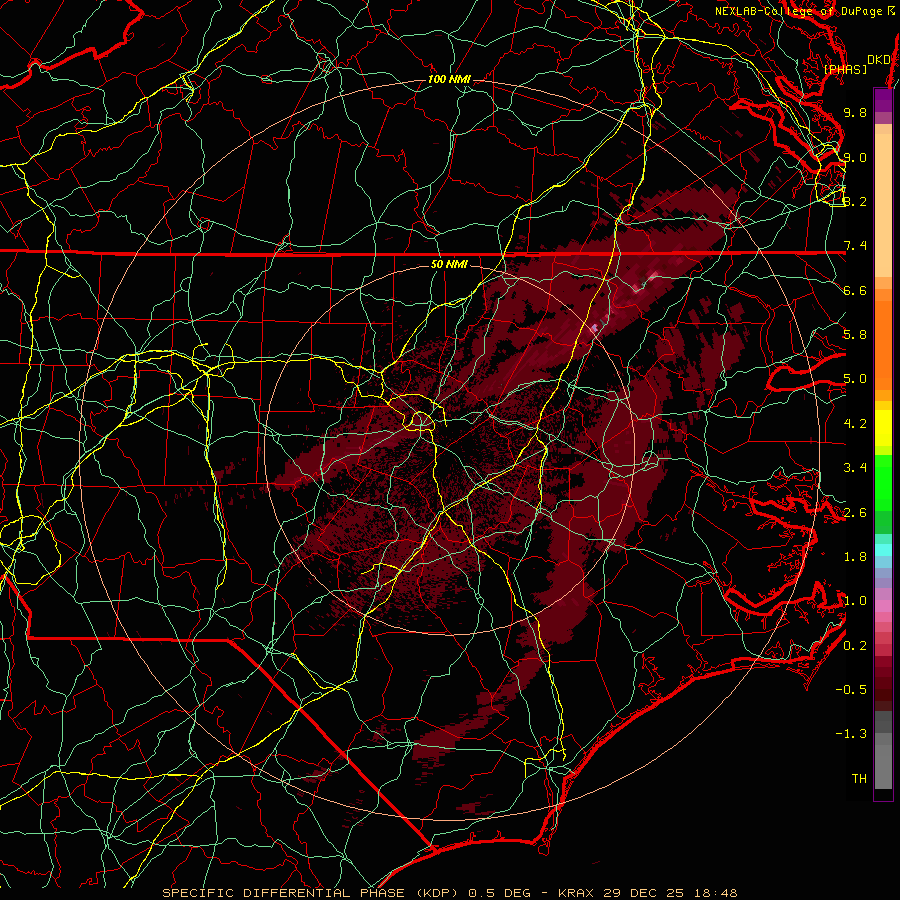Select the yellow band of the color scale

pos(883,428)
